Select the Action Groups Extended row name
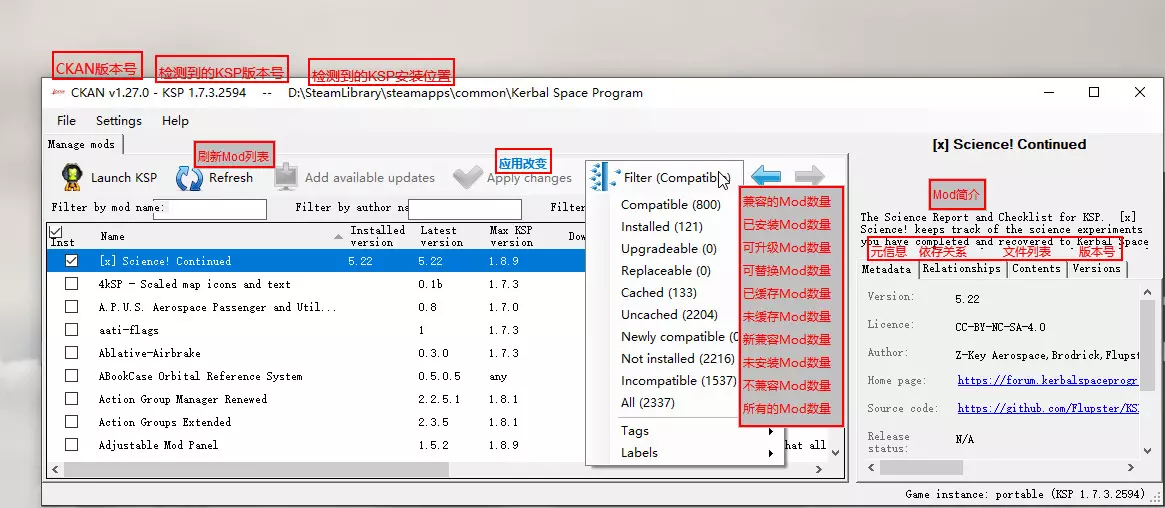 point(165,422)
